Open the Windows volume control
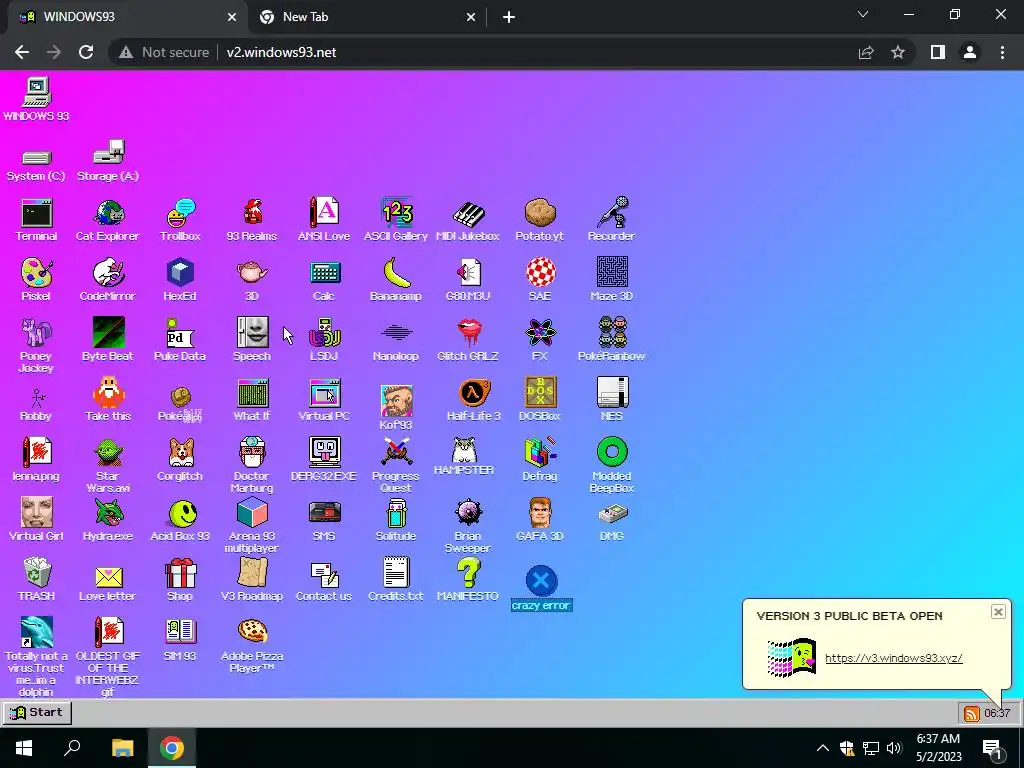The width and height of the screenshot is (1024, 768). point(894,748)
